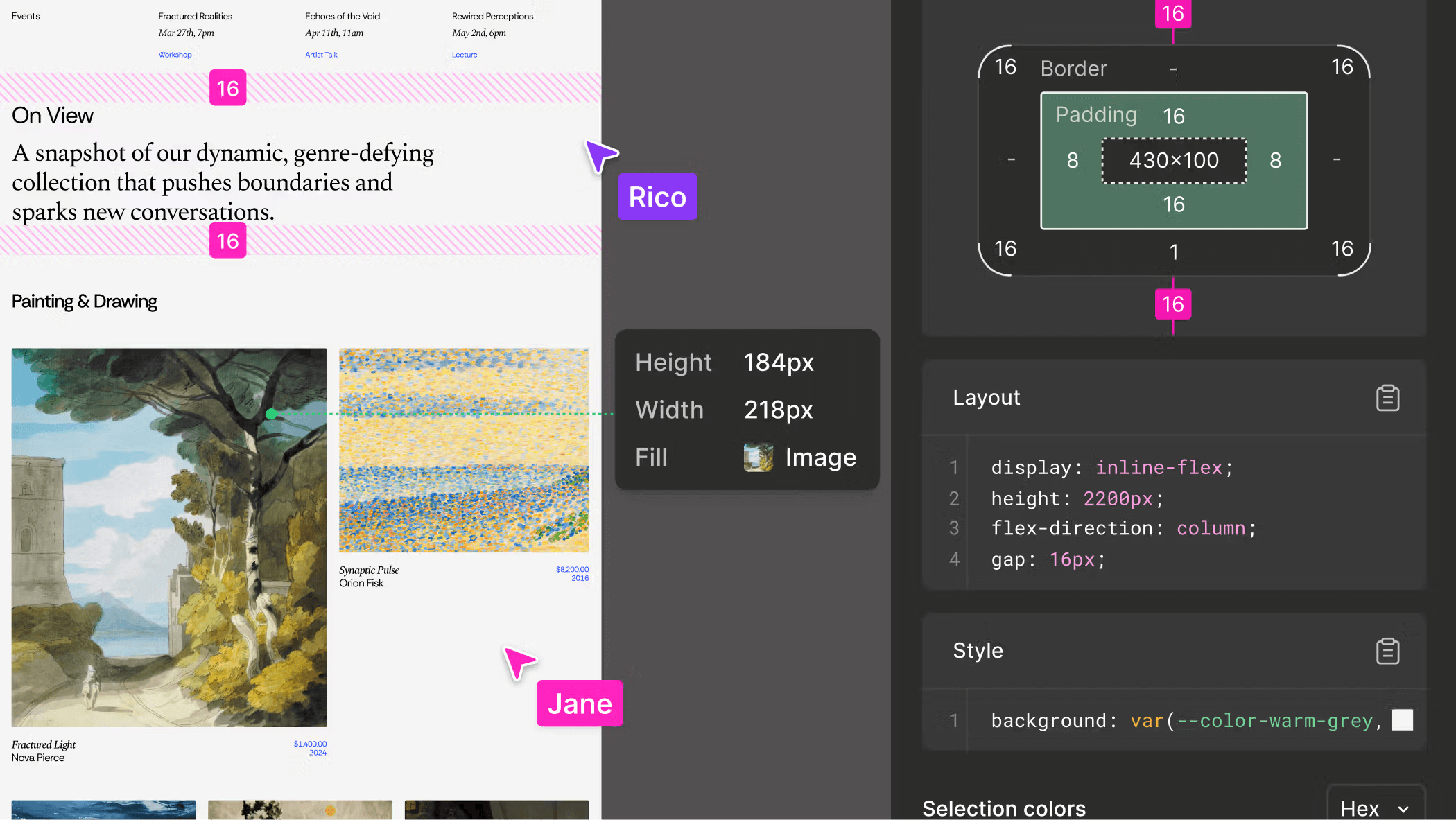Select the Padding region inside the box model
Image resolution: width=1456 pixels, height=820 pixels.
1095,114
